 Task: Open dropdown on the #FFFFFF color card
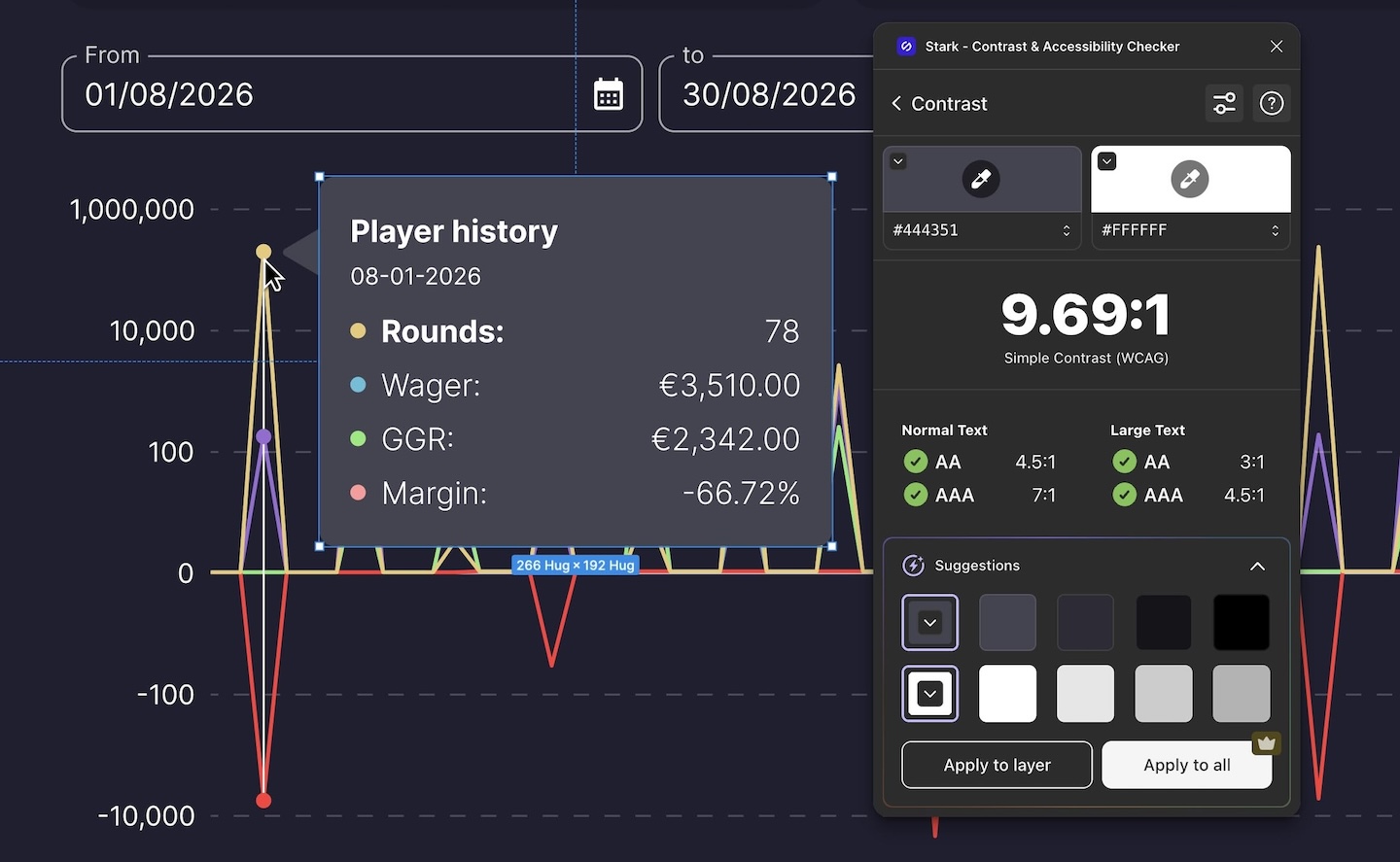[1107, 161]
